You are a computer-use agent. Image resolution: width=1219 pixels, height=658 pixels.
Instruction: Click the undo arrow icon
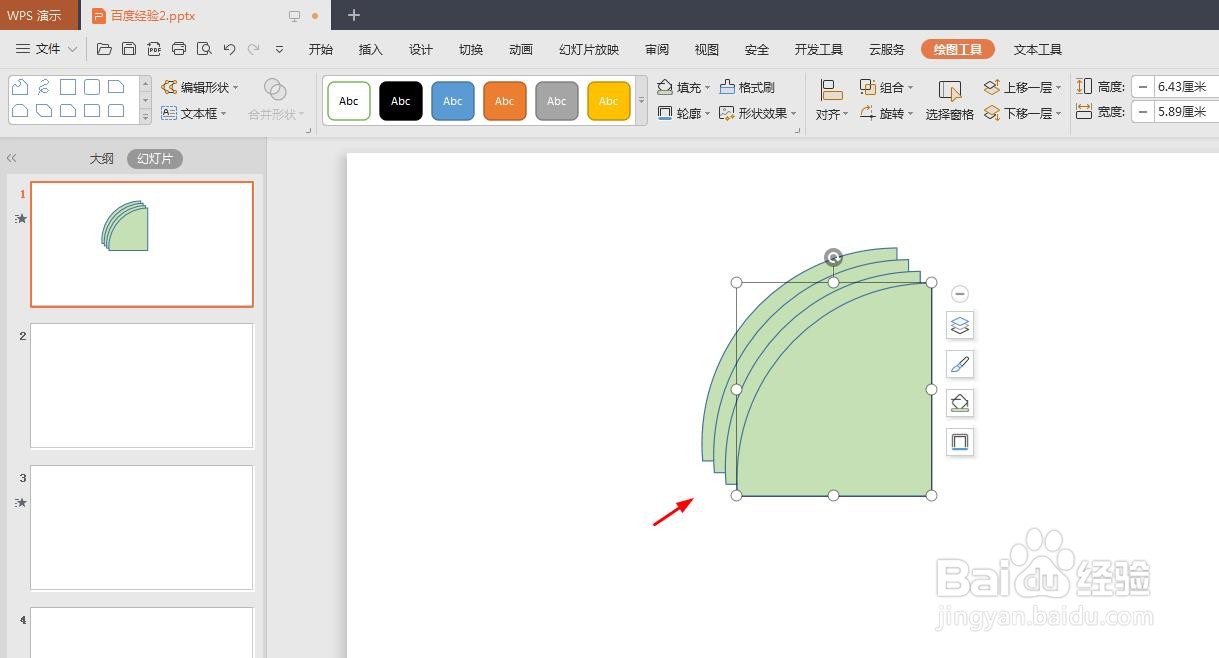(x=229, y=49)
